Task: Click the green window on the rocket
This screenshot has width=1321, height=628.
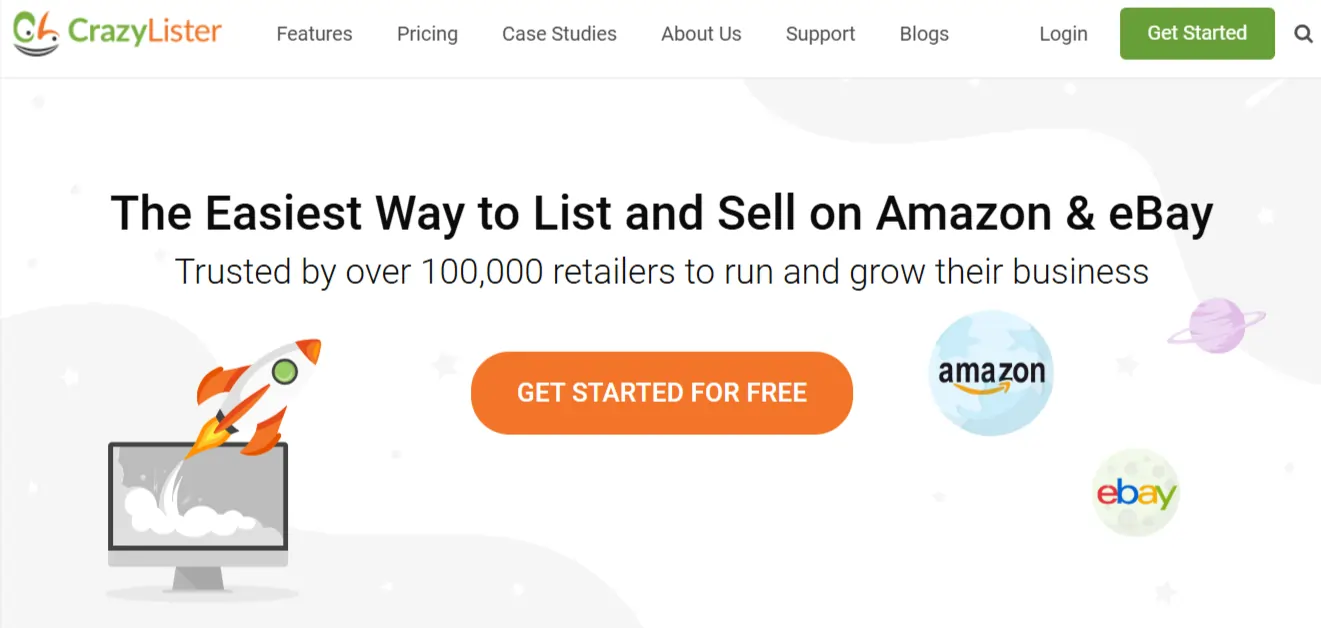Action: point(285,373)
